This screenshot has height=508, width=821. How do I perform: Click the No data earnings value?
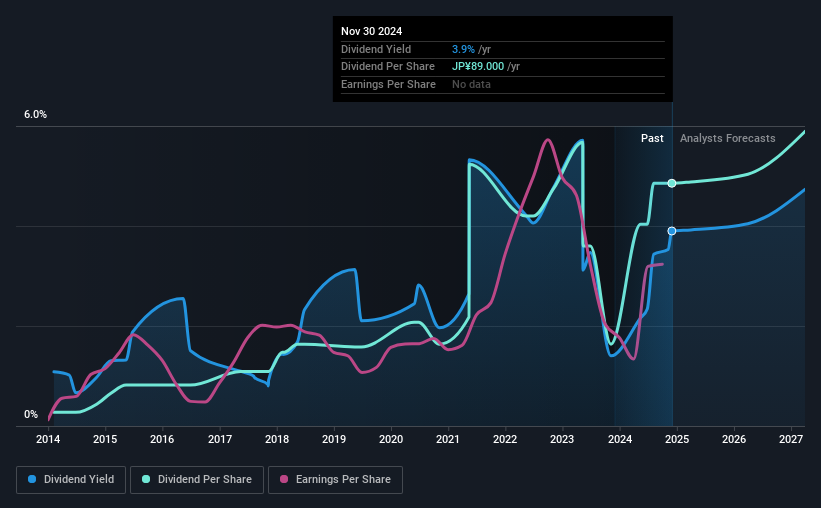[x=471, y=84]
